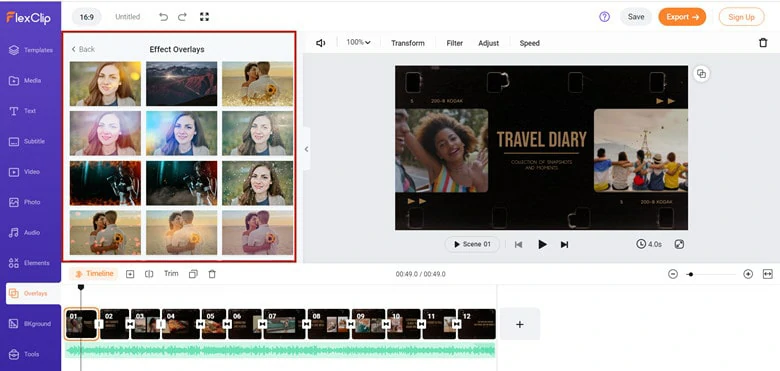The width and height of the screenshot is (780, 371).
Task: Click the TRAVEL DIARY title in the preview
Action: click(541, 139)
